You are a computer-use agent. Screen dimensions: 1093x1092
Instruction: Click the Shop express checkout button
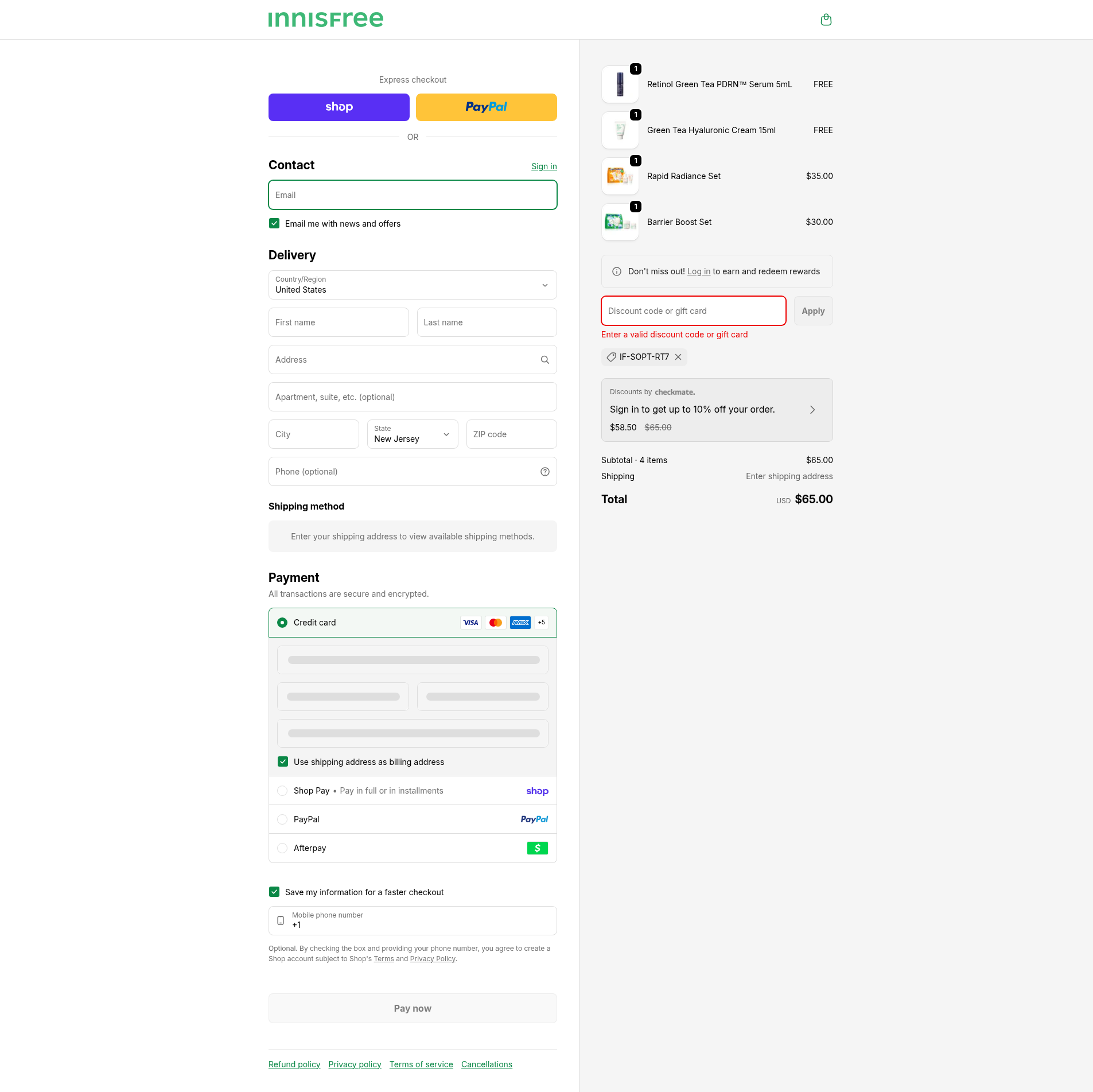point(339,107)
